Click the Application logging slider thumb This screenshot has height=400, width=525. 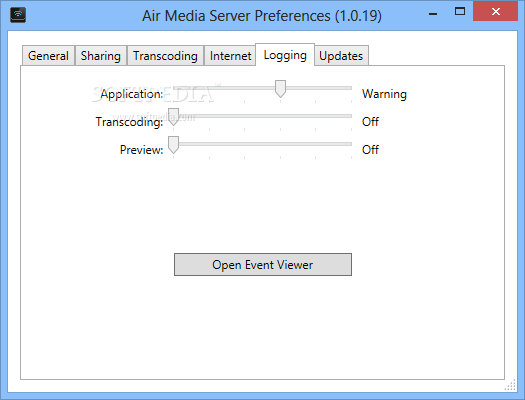[x=280, y=89]
